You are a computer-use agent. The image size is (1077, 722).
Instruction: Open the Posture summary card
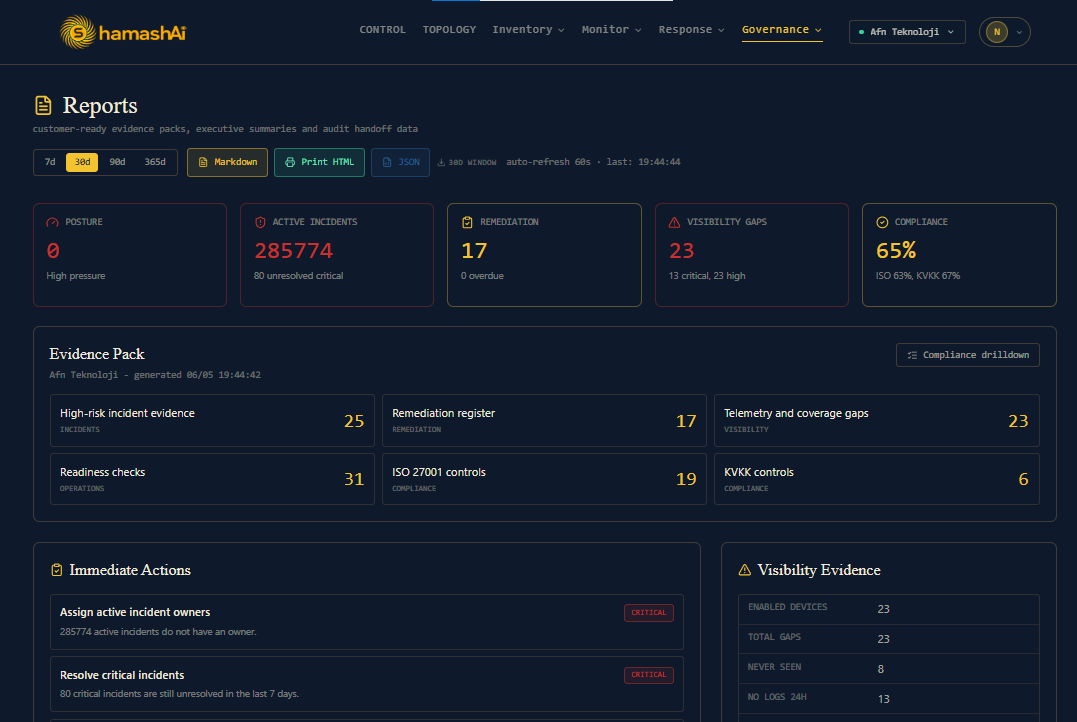coord(130,255)
